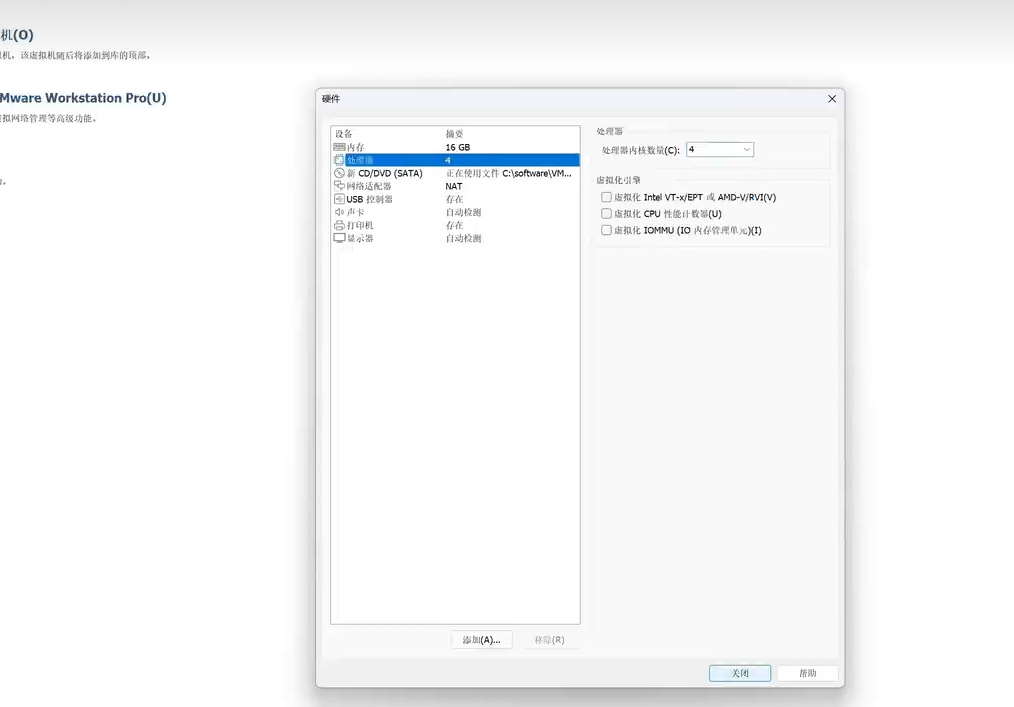Click the 添加(A)... add button
1014x707 pixels.
pos(481,640)
